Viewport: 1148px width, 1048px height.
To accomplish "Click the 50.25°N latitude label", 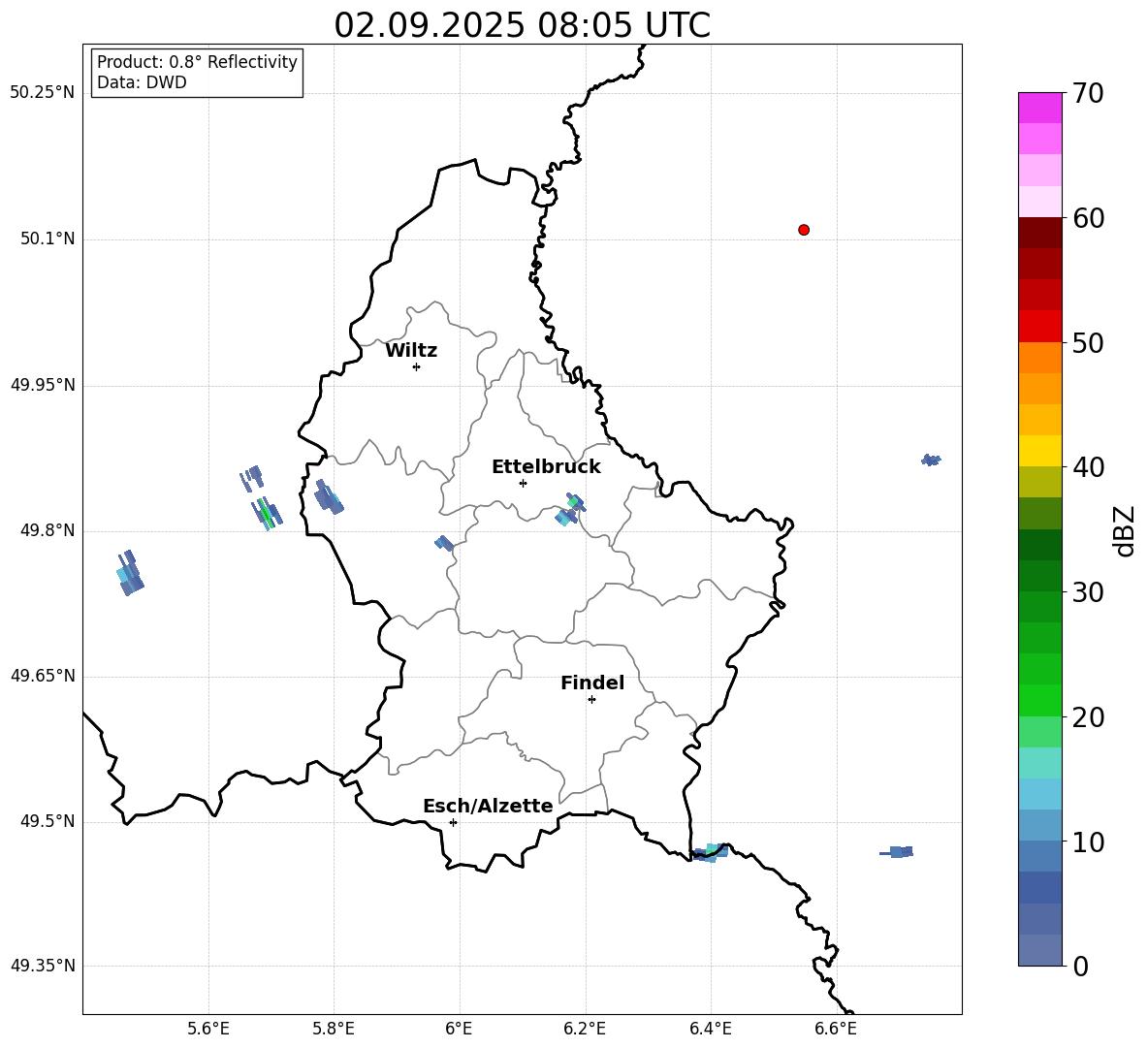I will point(43,93).
